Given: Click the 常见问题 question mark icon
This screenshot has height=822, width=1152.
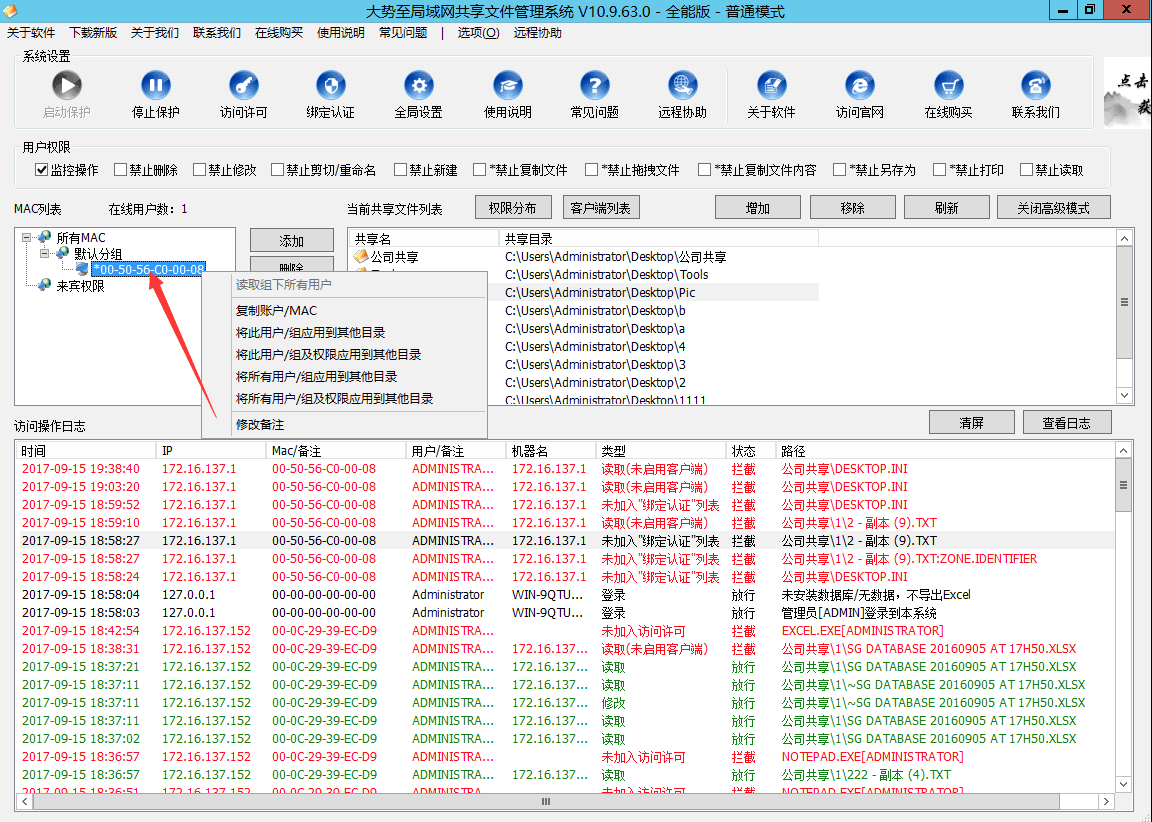Looking at the screenshot, I should tap(594, 86).
